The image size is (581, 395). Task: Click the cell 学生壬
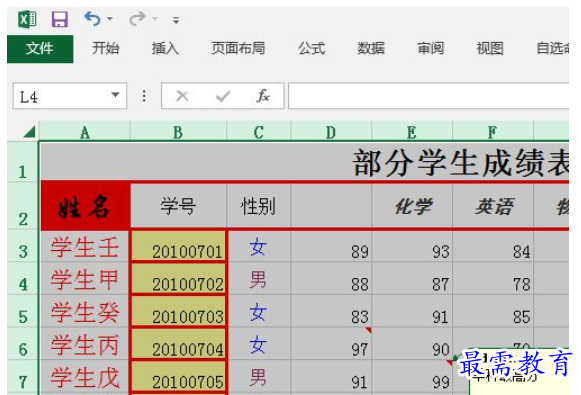85,246
